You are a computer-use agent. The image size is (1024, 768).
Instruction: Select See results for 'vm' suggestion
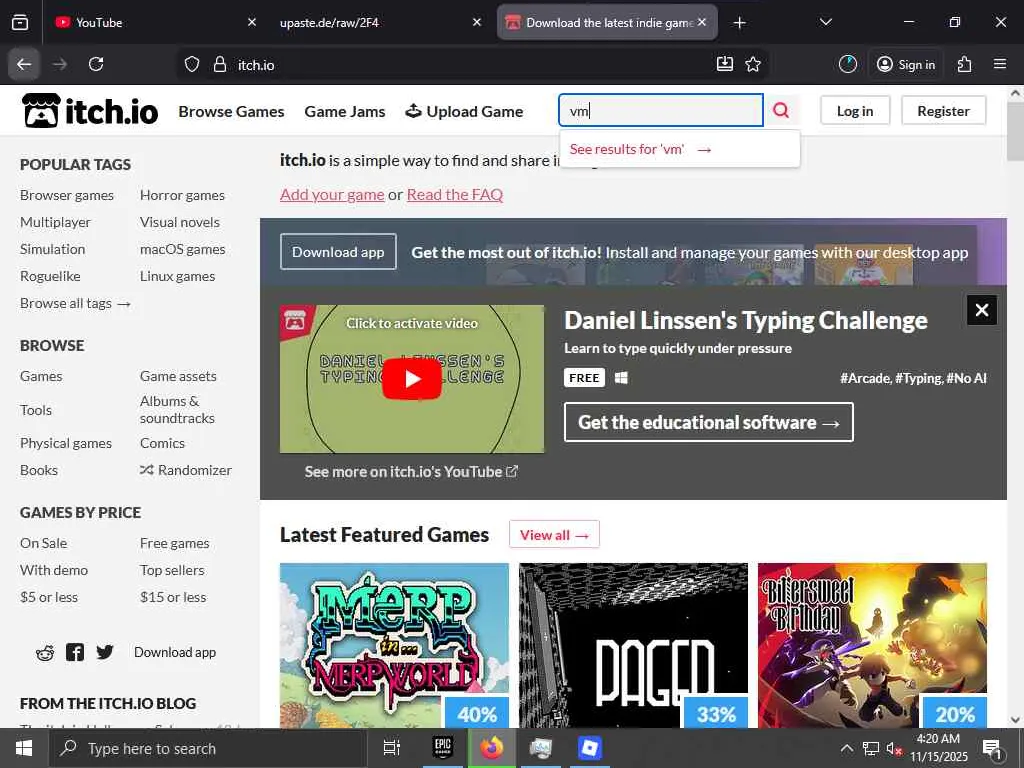(x=680, y=149)
